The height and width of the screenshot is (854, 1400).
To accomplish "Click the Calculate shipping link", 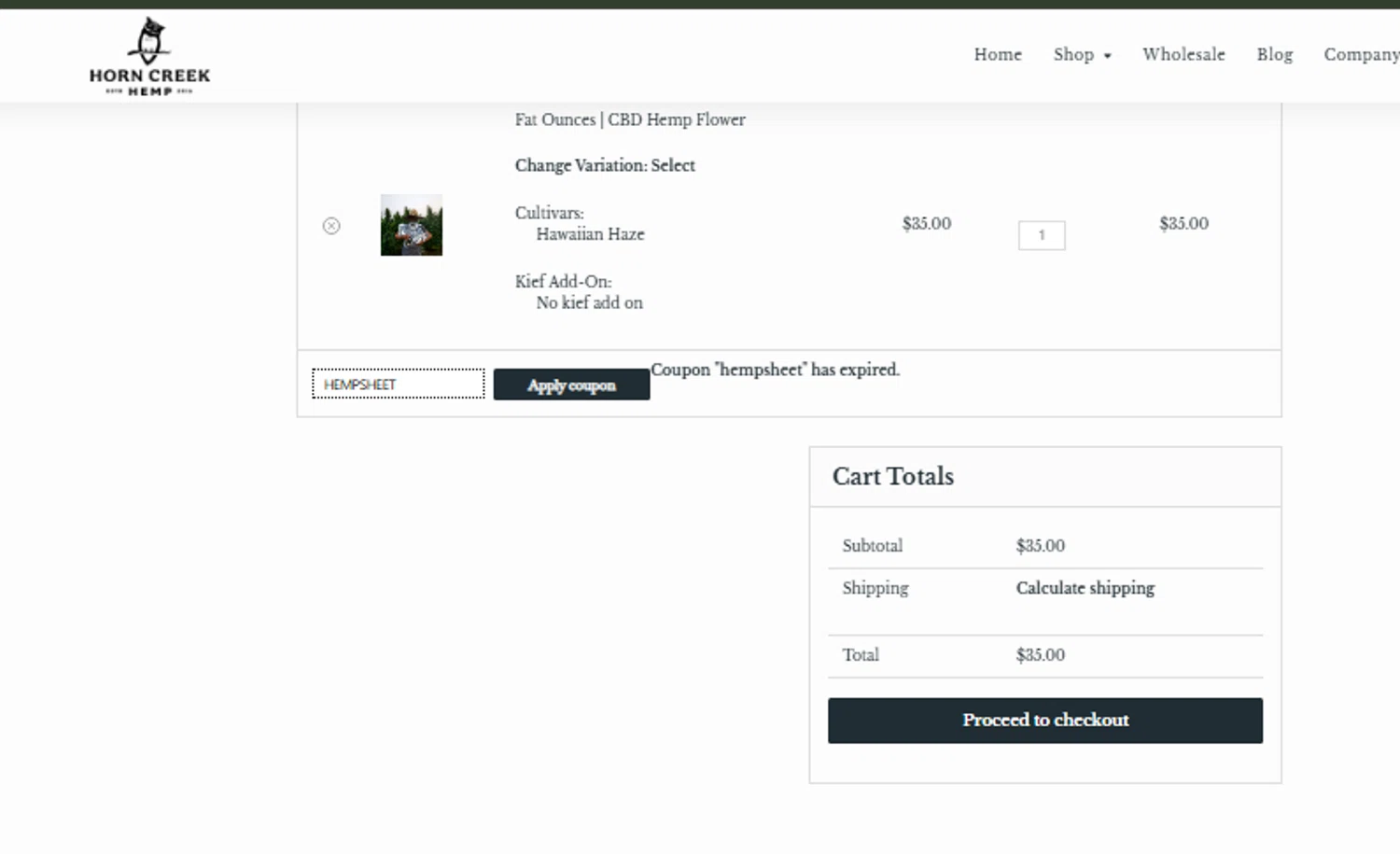I will coord(1085,588).
